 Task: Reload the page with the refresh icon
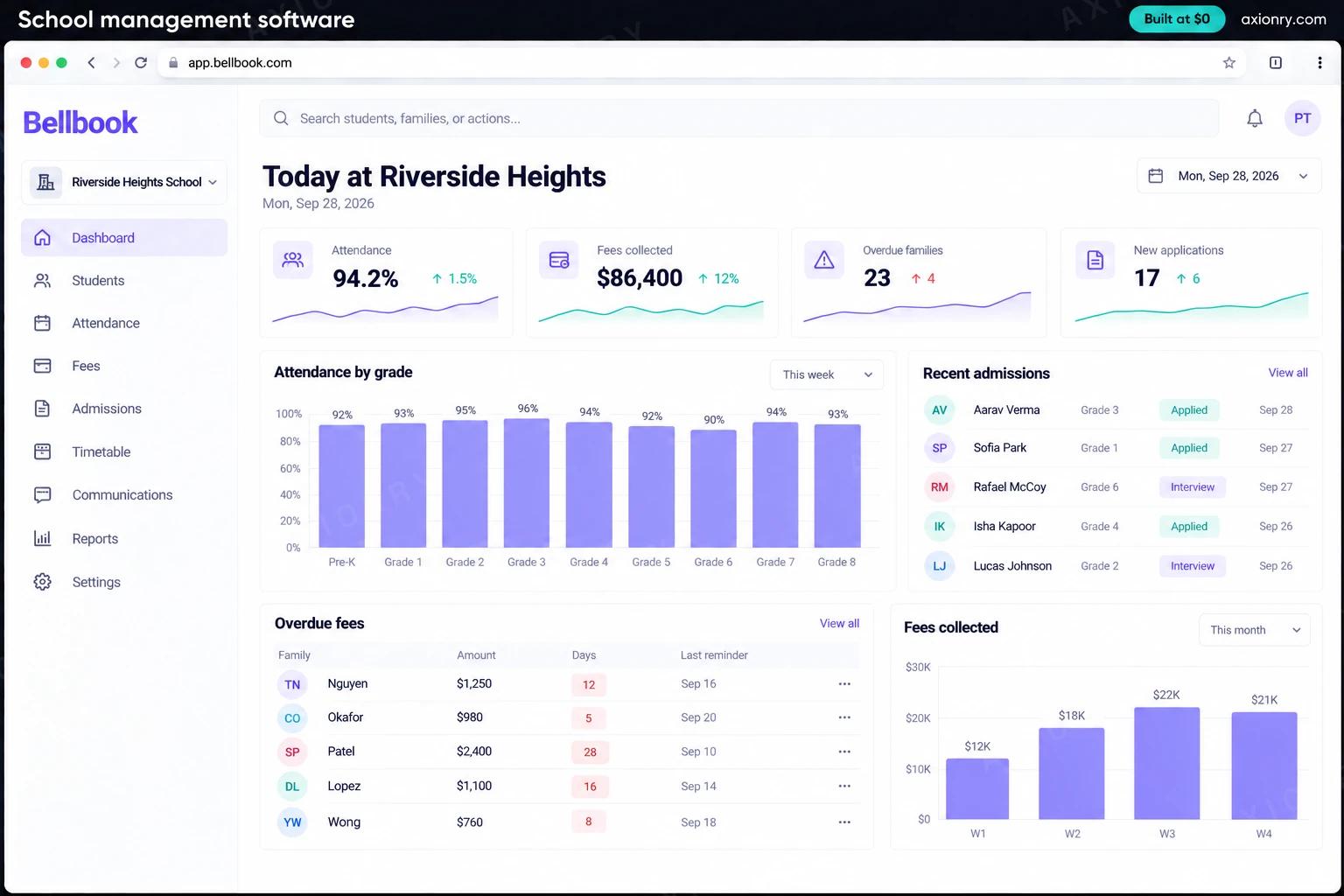pos(141,62)
